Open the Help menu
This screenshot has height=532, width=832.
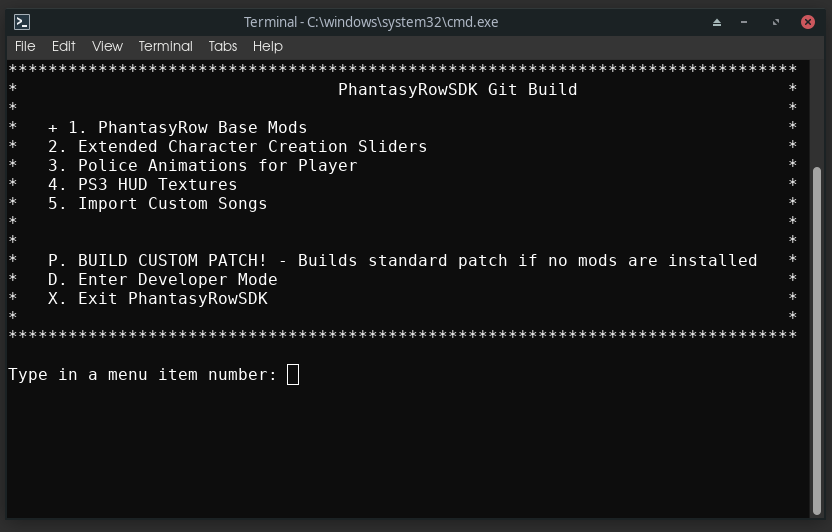tap(268, 47)
